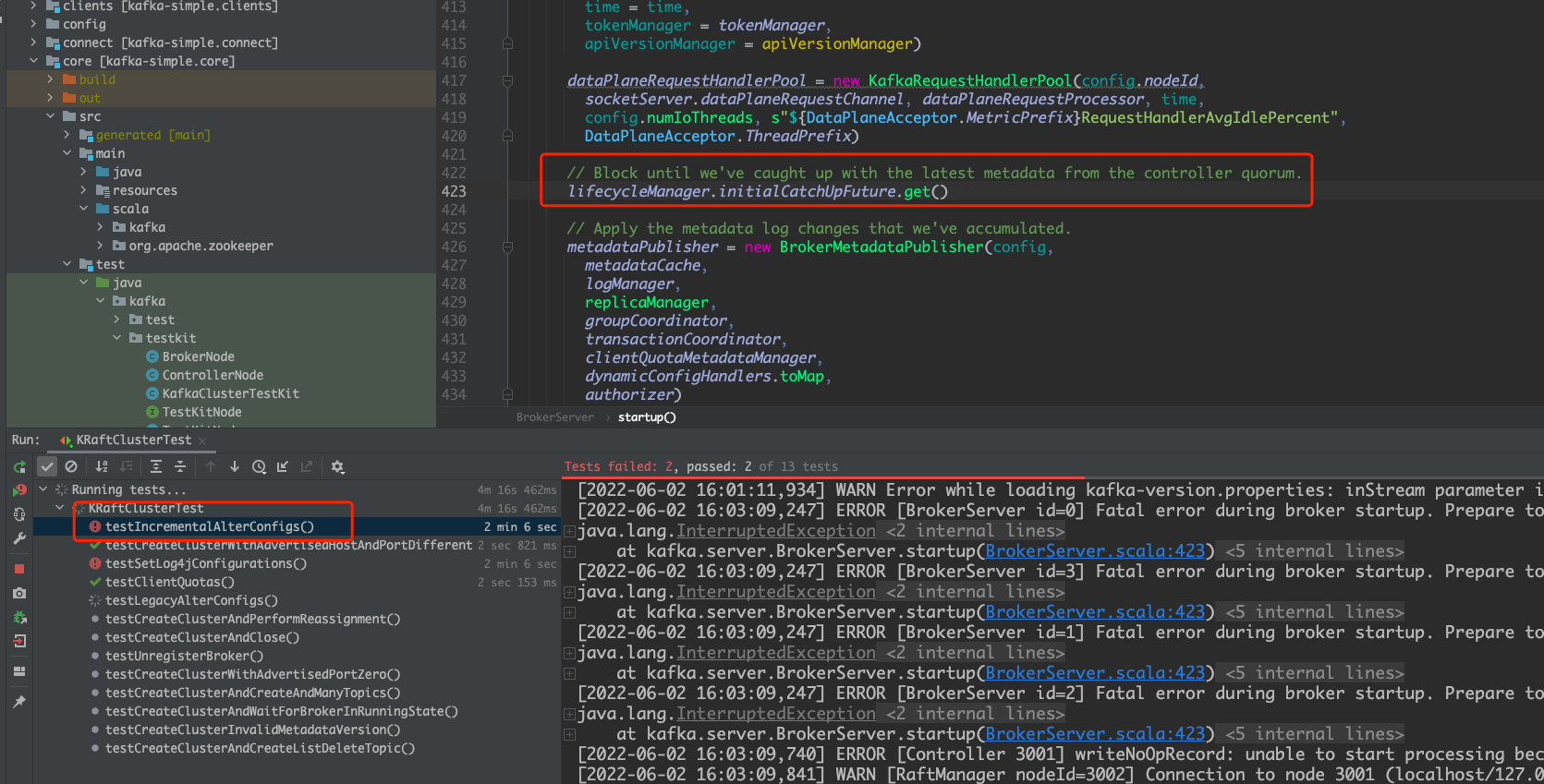The height and width of the screenshot is (784, 1544).
Task: Click startup() breadcrumb below the editor
Action: (647, 417)
